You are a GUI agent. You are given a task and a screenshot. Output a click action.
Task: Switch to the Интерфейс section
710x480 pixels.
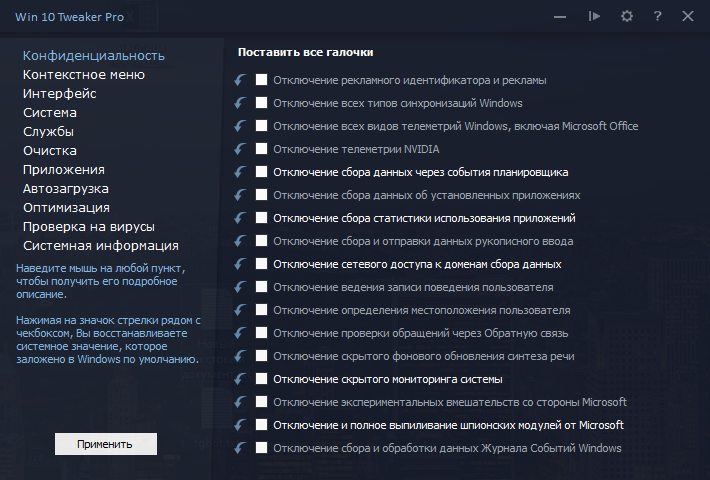click(60, 94)
